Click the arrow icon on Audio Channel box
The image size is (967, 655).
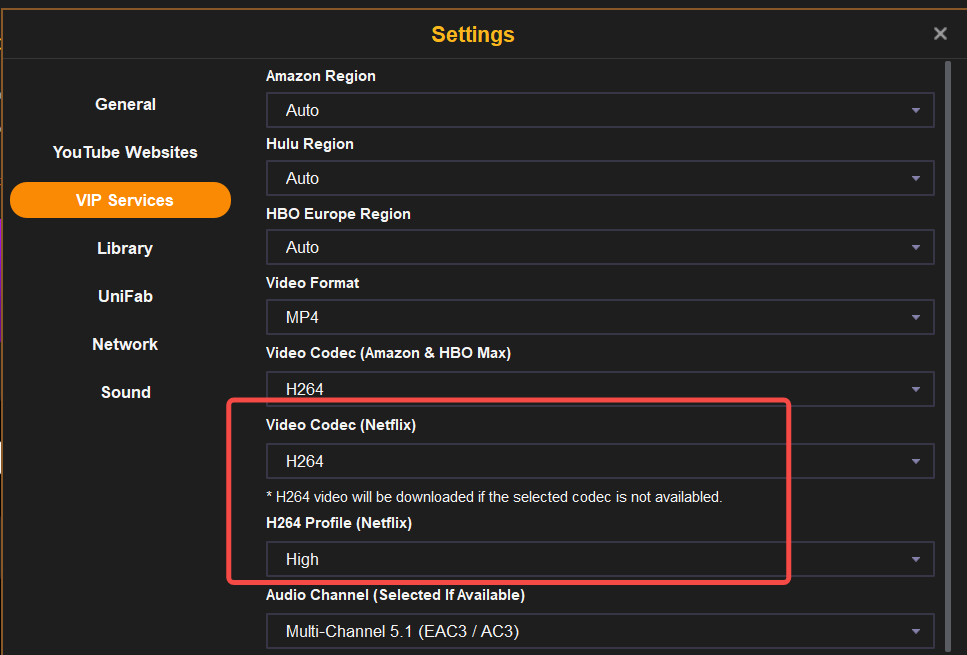point(915,632)
